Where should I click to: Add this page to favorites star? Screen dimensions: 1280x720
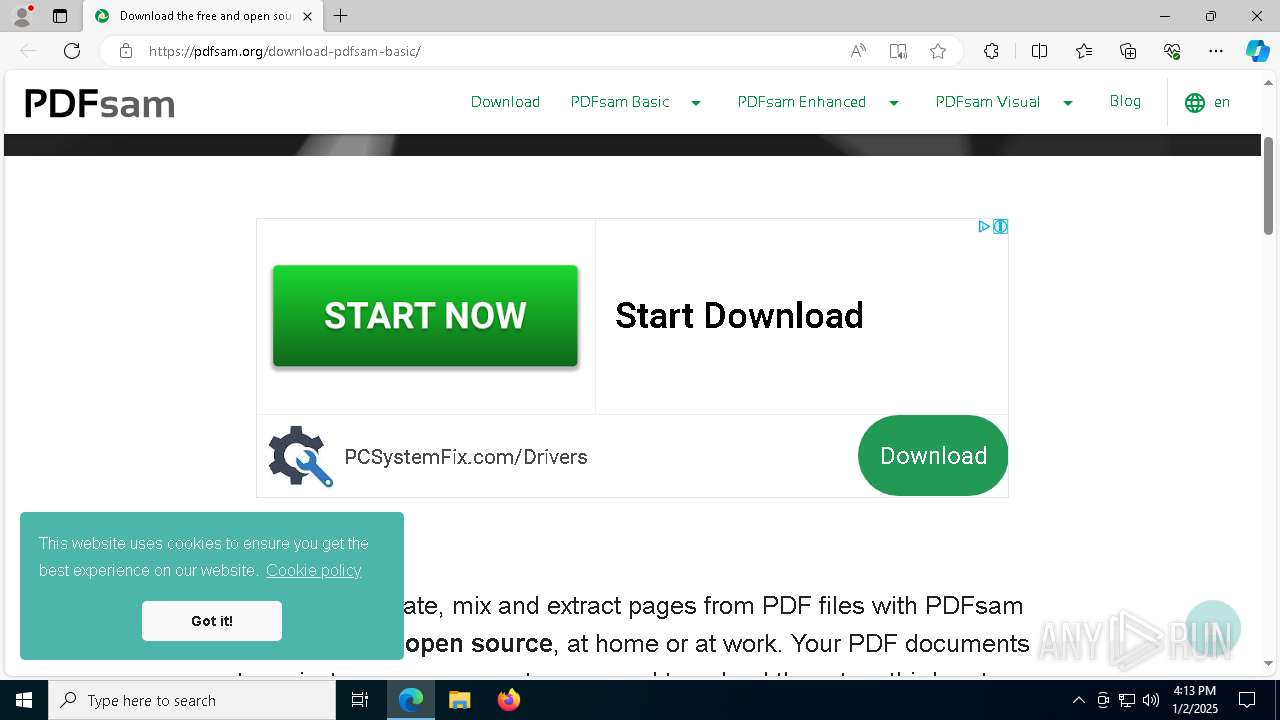pyautogui.click(x=938, y=51)
